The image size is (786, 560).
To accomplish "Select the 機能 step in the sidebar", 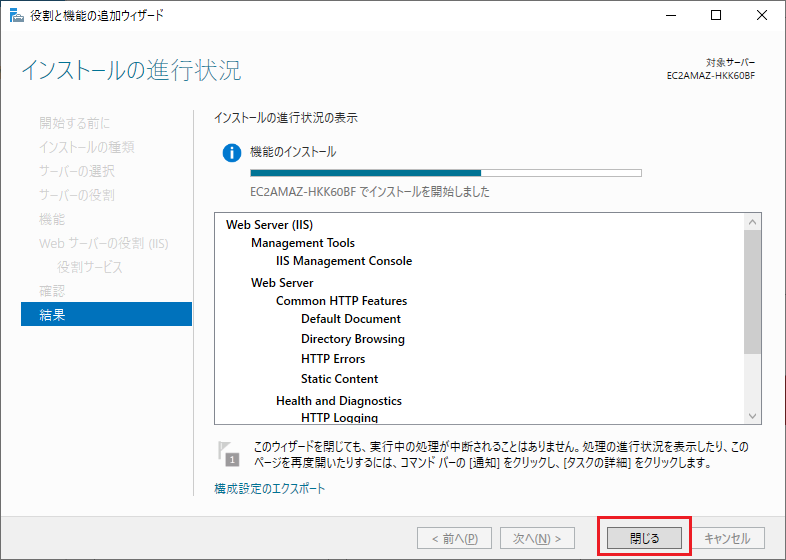I will [52, 219].
